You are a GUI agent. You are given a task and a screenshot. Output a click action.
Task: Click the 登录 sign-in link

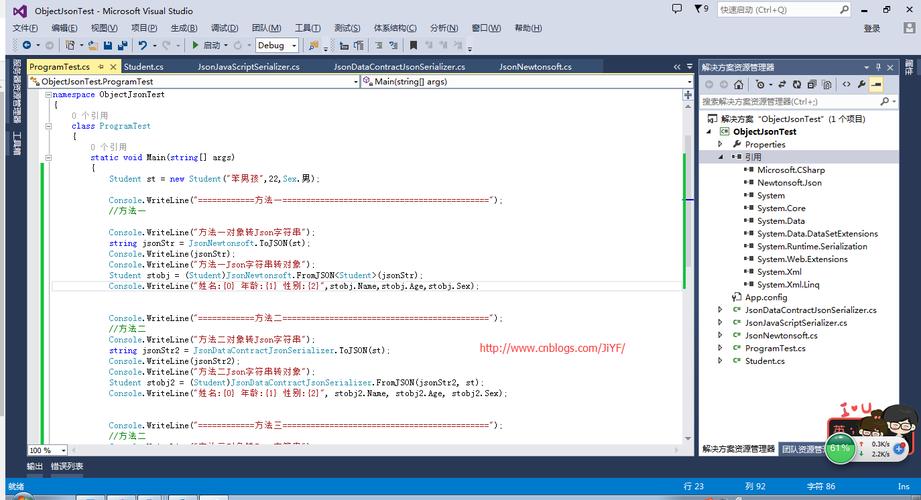[x=871, y=28]
